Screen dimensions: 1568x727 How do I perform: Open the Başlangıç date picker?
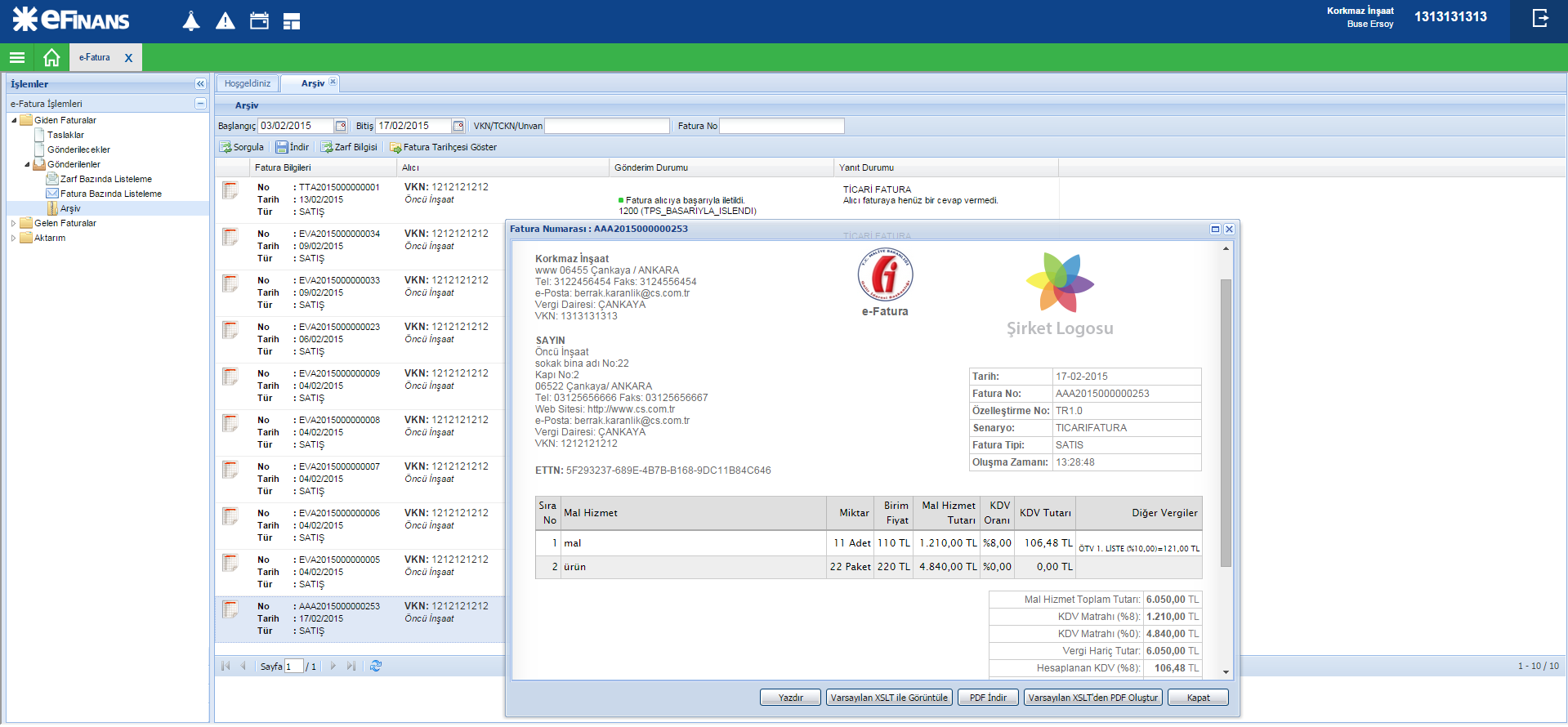coord(342,126)
